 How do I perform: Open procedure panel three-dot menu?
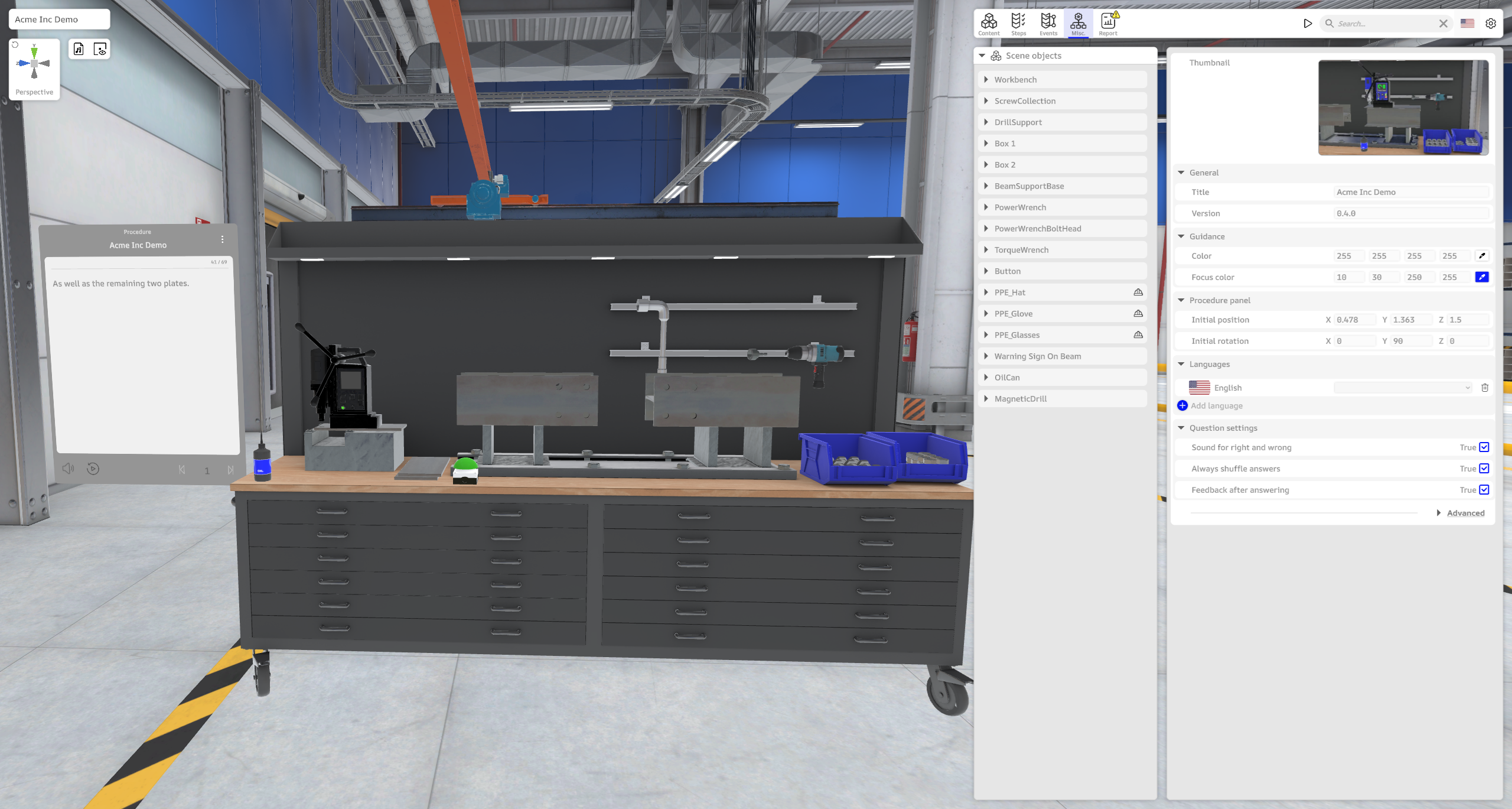pos(222,239)
